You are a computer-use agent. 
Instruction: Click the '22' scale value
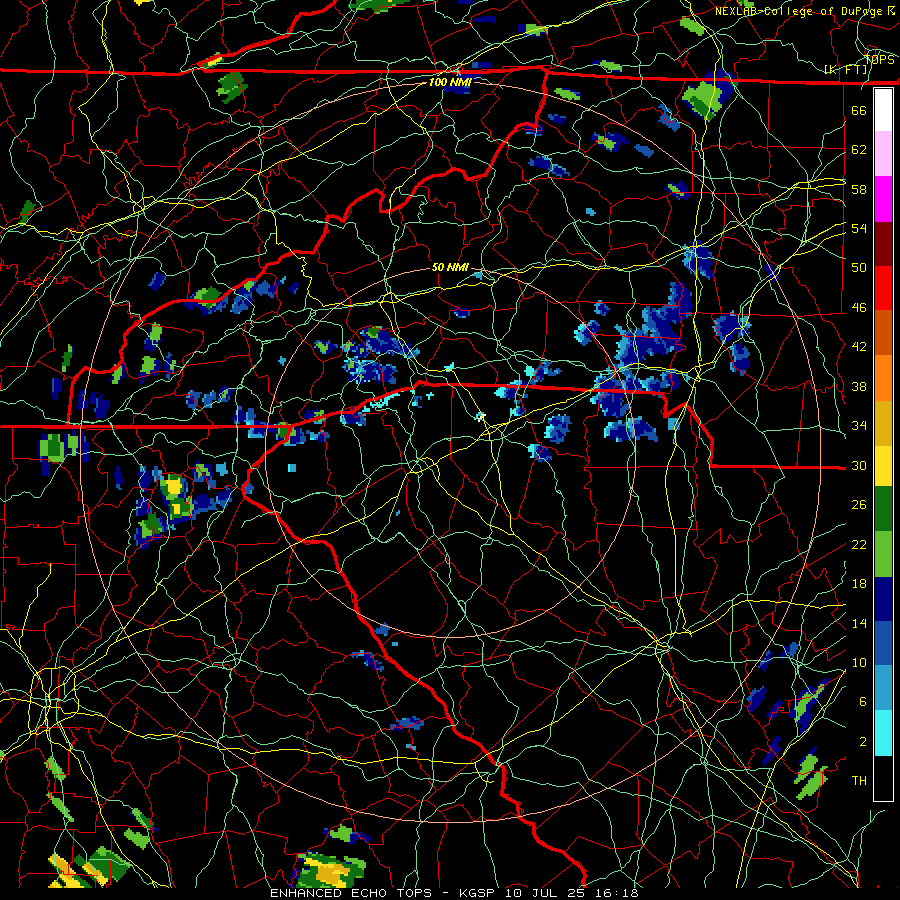pos(859,545)
